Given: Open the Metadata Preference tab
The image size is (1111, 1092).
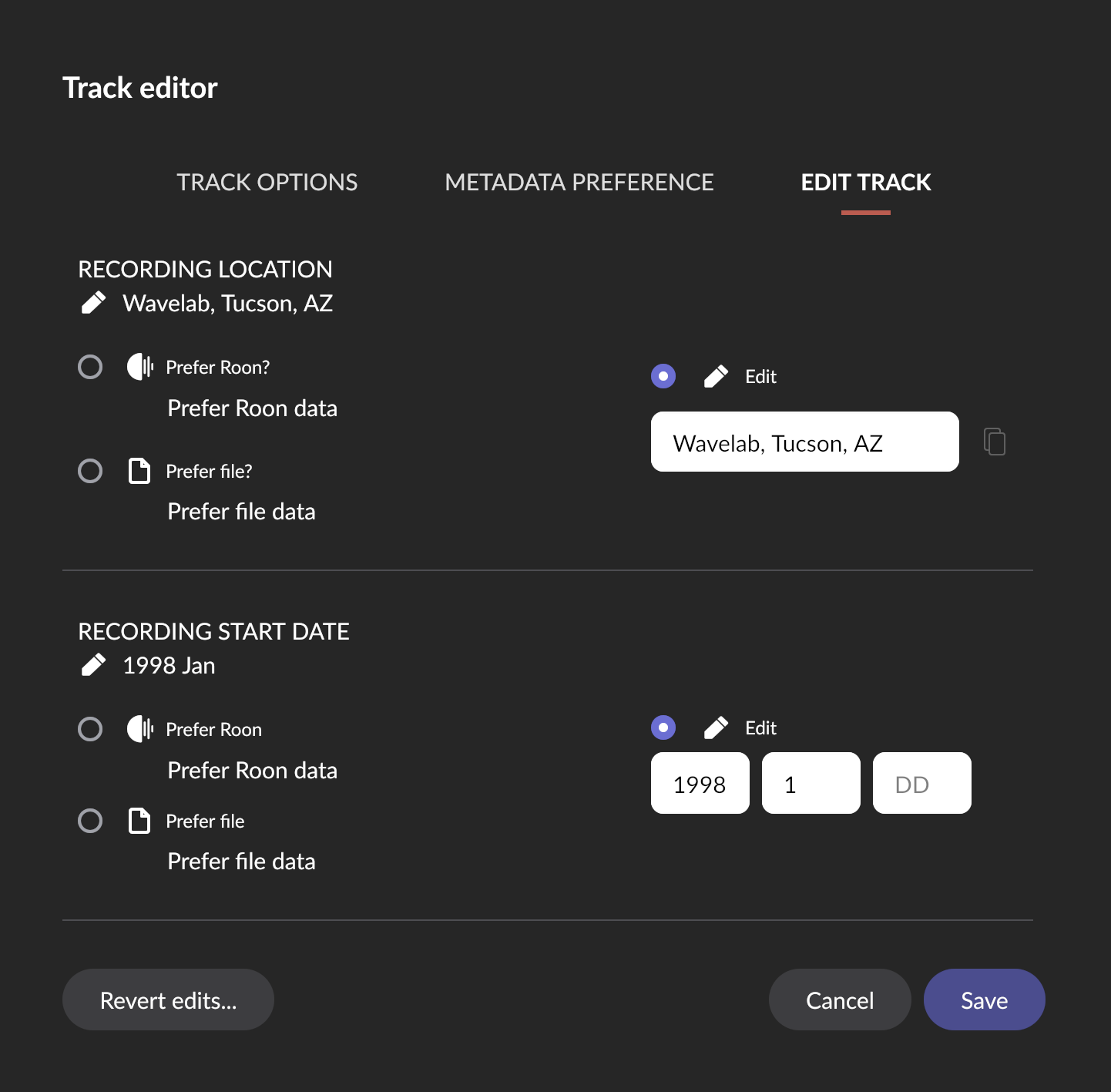Looking at the screenshot, I should click(579, 183).
